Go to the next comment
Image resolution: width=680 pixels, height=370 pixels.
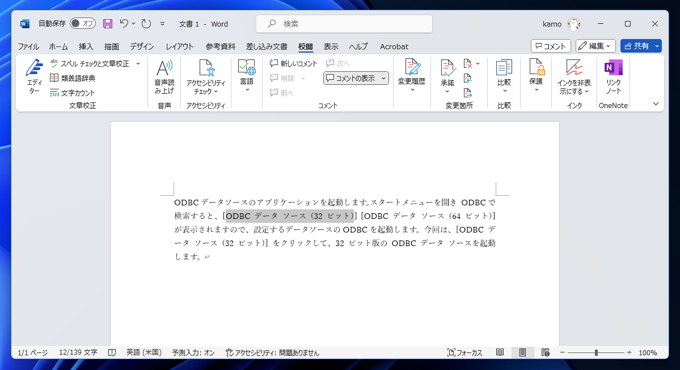pos(338,64)
